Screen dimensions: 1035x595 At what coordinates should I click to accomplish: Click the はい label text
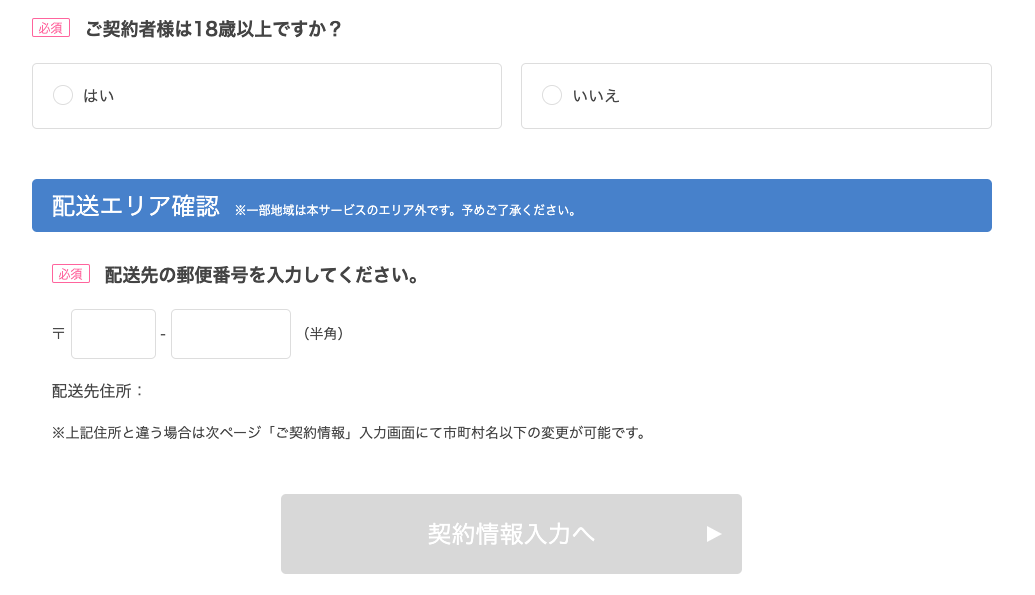click(98, 96)
